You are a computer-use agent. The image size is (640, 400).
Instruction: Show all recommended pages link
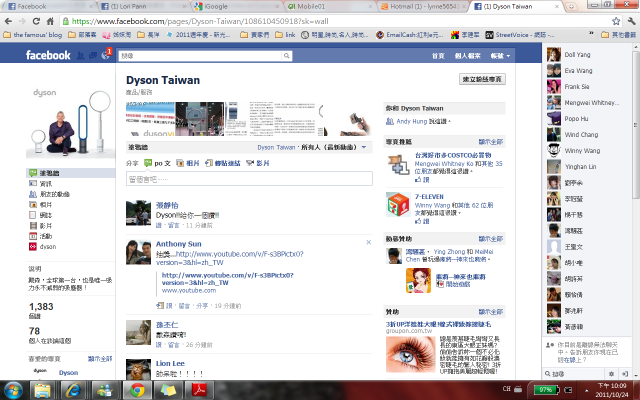pyautogui.click(x=491, y=142)
